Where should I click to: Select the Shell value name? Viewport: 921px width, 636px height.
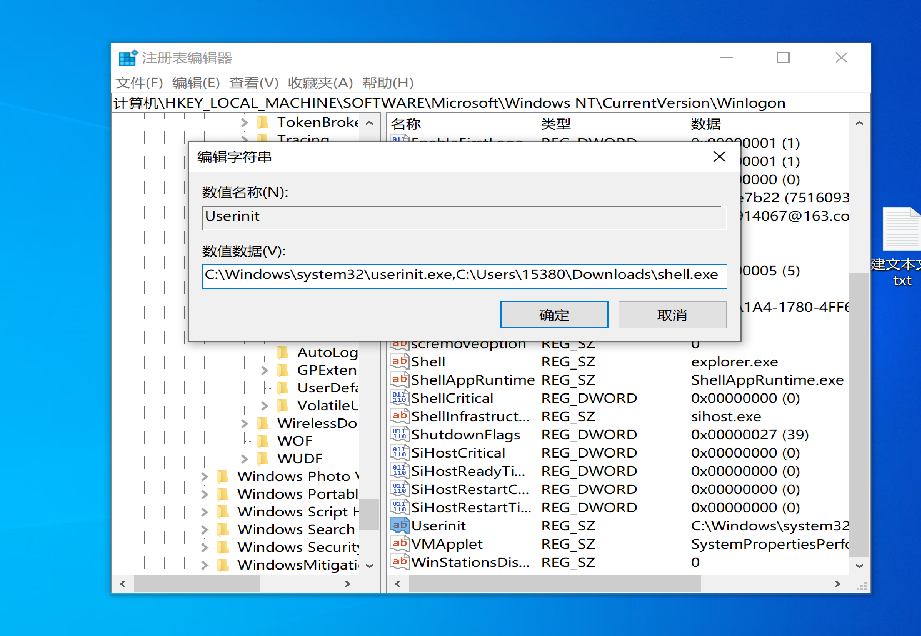(428, 362)
